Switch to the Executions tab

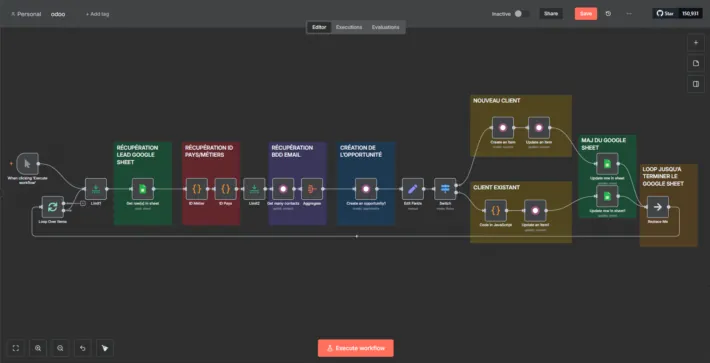[349, 27]
